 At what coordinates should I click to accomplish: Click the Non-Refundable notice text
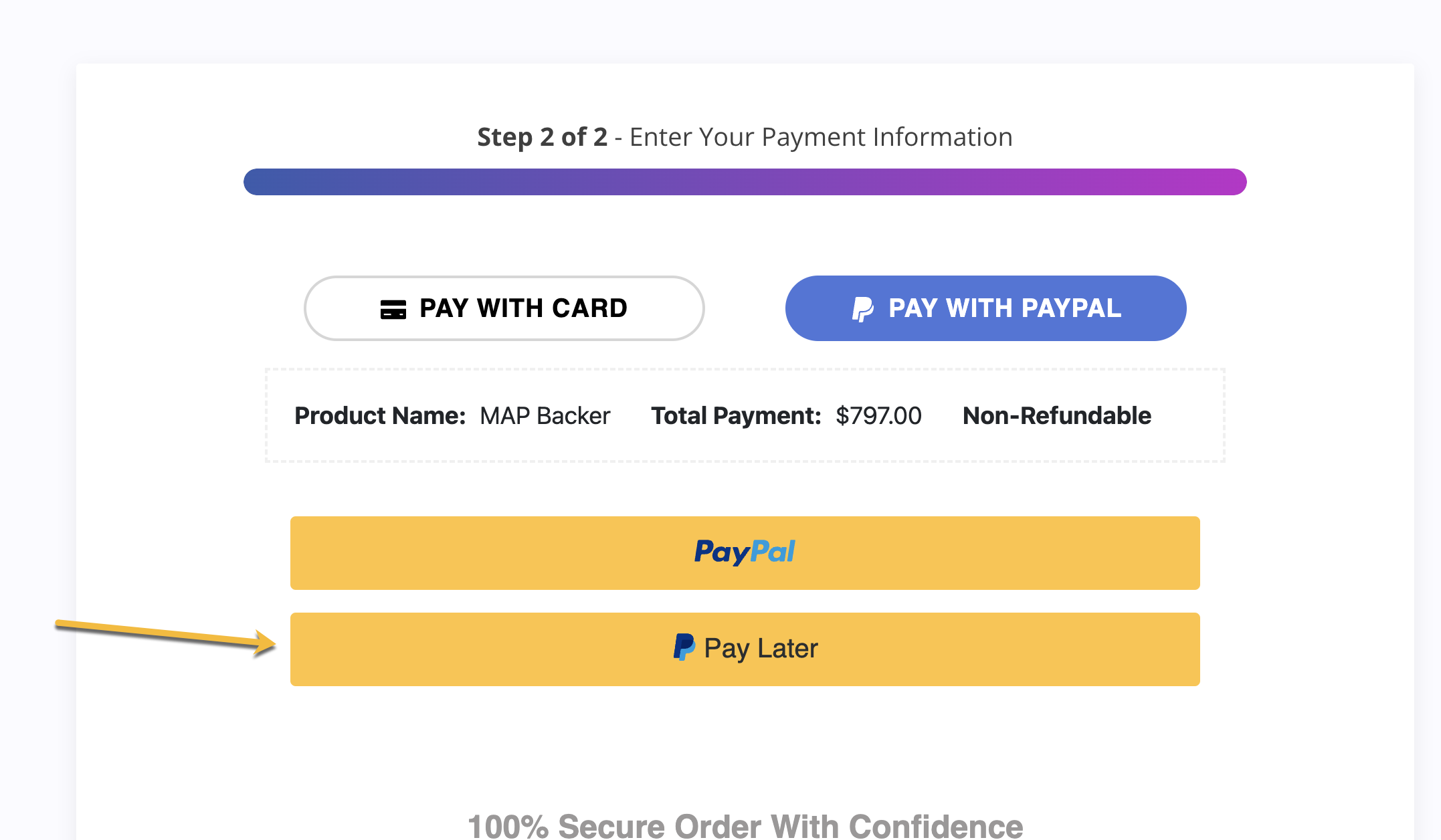pos(1056,416)
